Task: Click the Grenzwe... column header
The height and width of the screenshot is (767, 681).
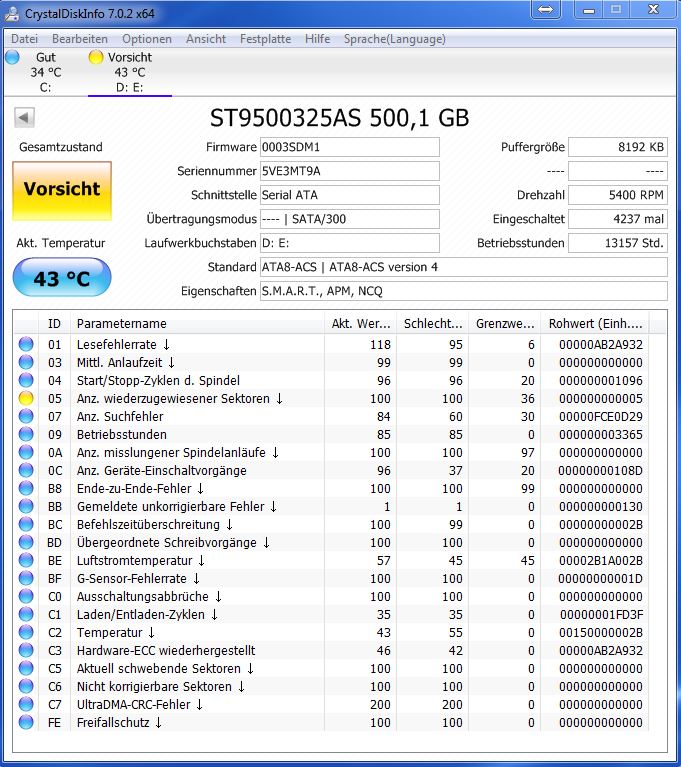Action: tap(504, 323)
